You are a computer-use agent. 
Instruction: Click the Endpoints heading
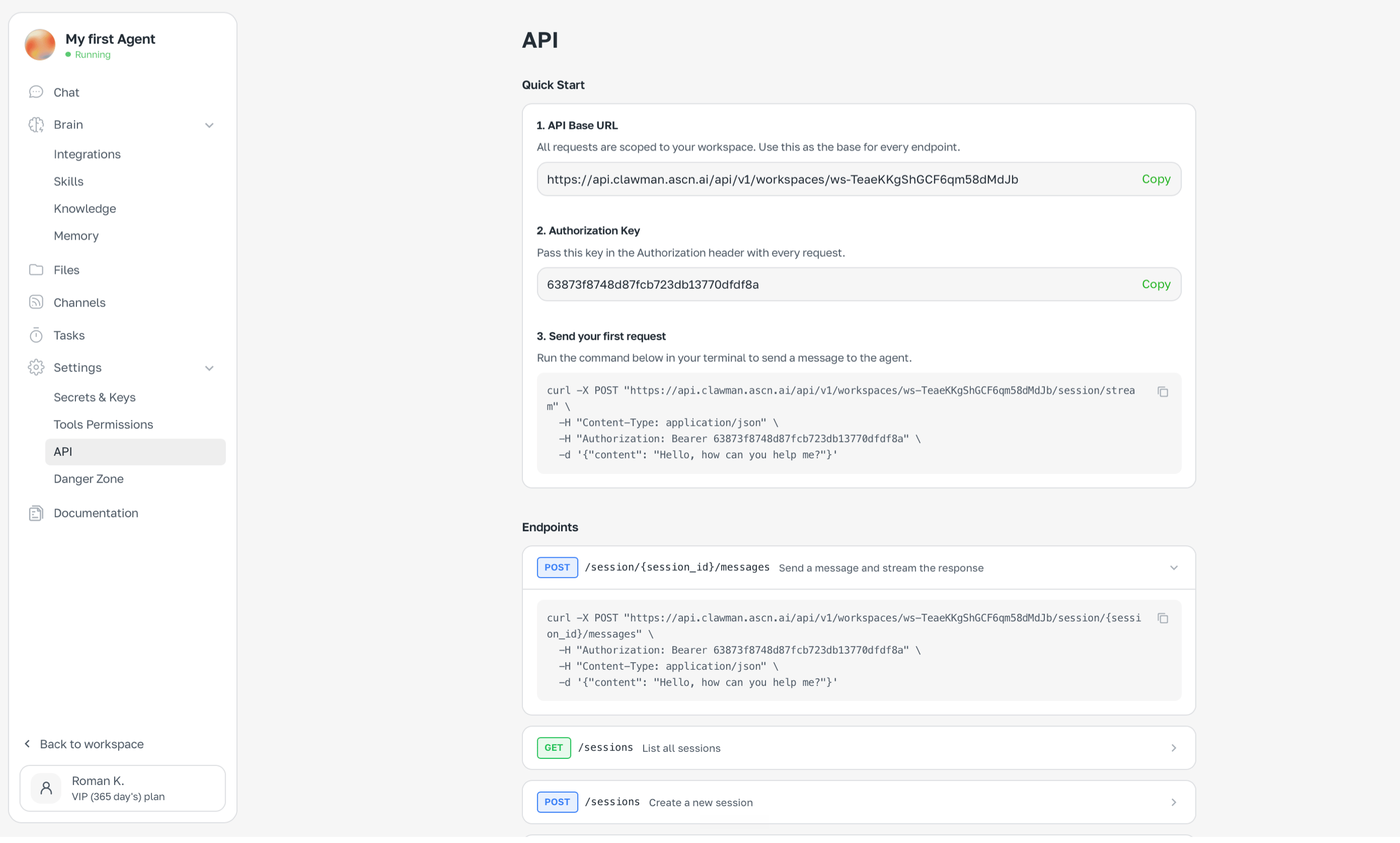[x=550, y=527]
